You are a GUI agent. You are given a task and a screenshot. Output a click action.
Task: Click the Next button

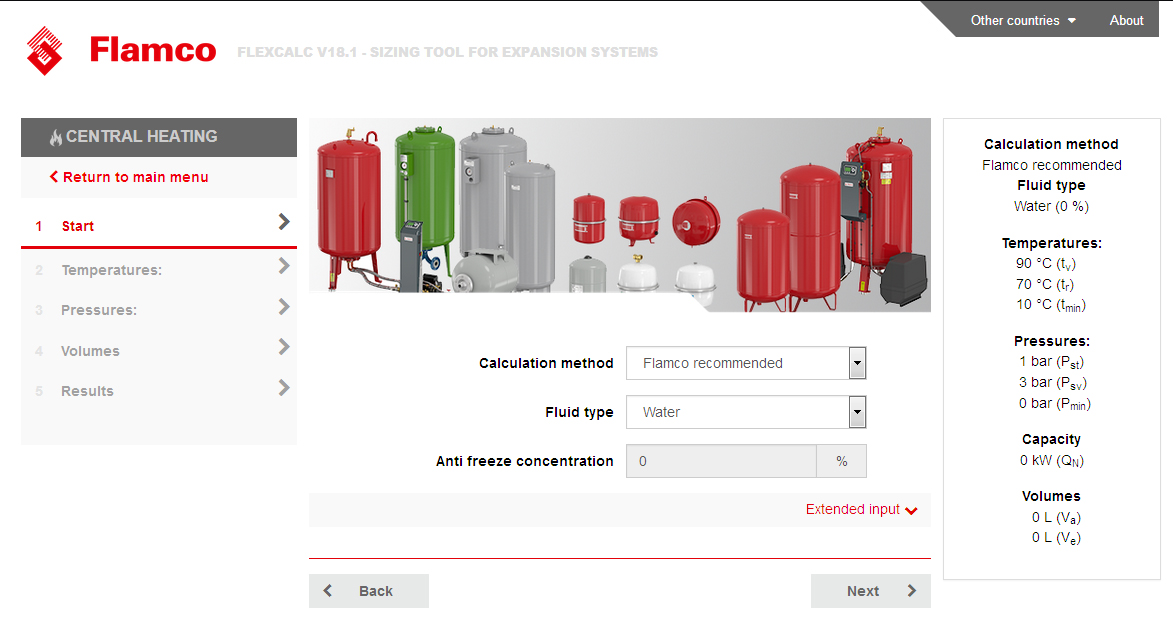click(871, 591)
